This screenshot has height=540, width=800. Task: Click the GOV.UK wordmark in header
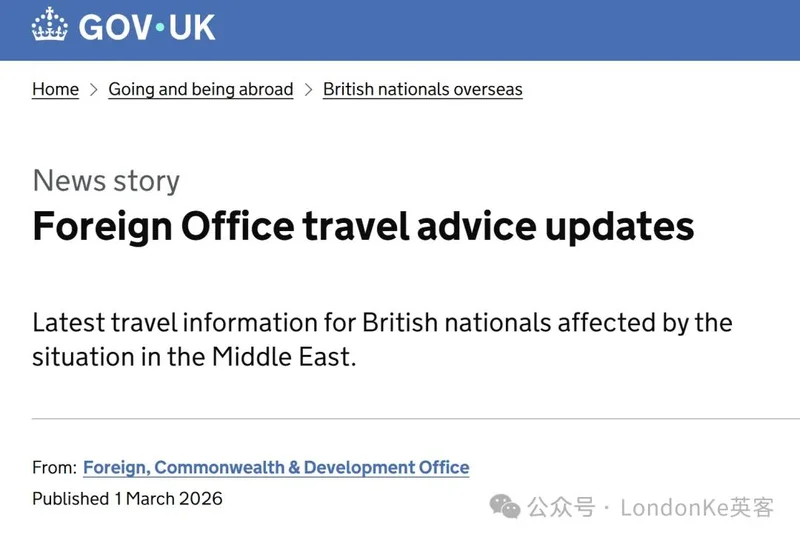click(147, 27)
